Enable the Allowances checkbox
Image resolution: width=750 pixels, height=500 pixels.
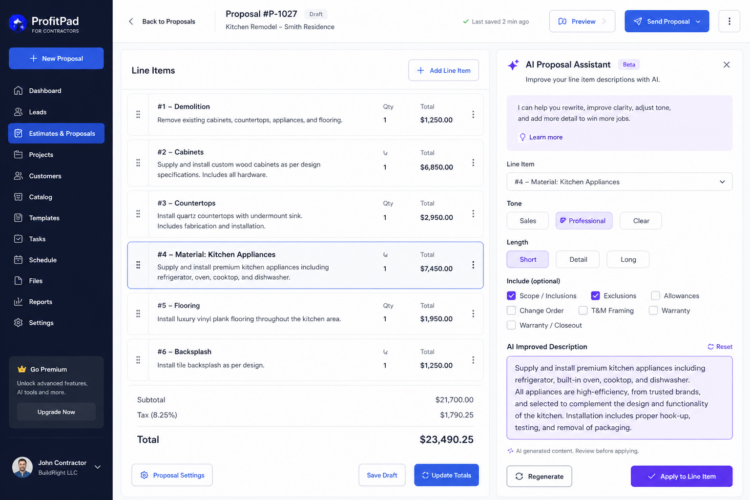(x=655, y=296)
